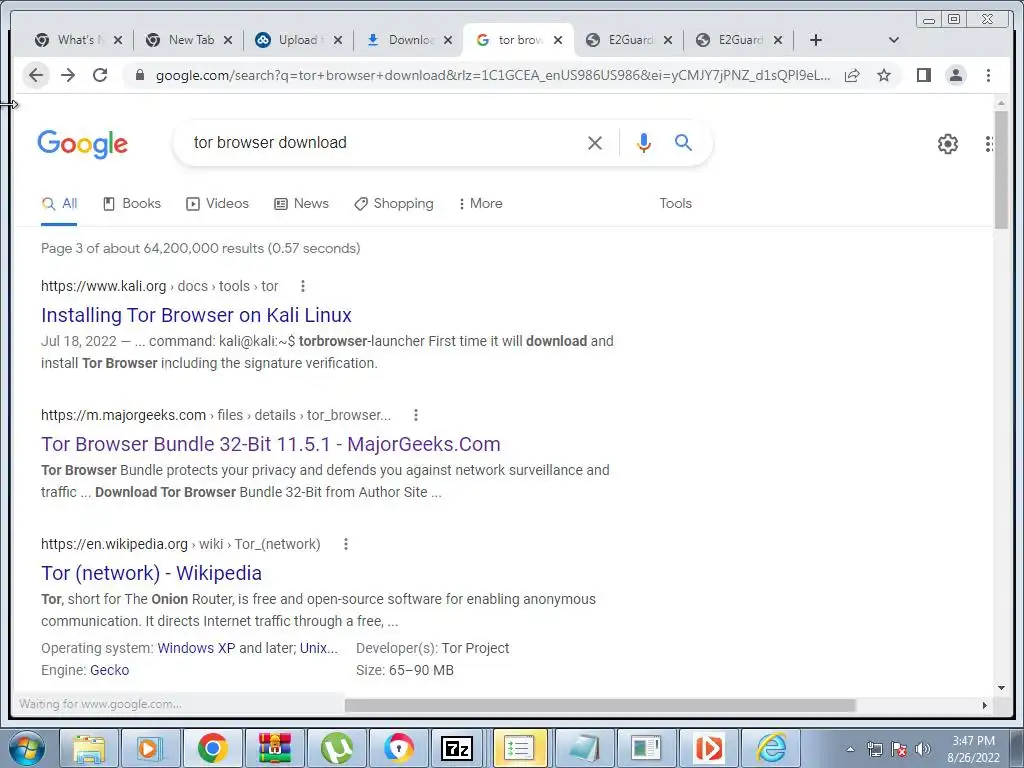Image resolution: width=1024 pixels, height=768 pixels.
Task: Open the volume control in the tray
Action: tap(922, 749)
